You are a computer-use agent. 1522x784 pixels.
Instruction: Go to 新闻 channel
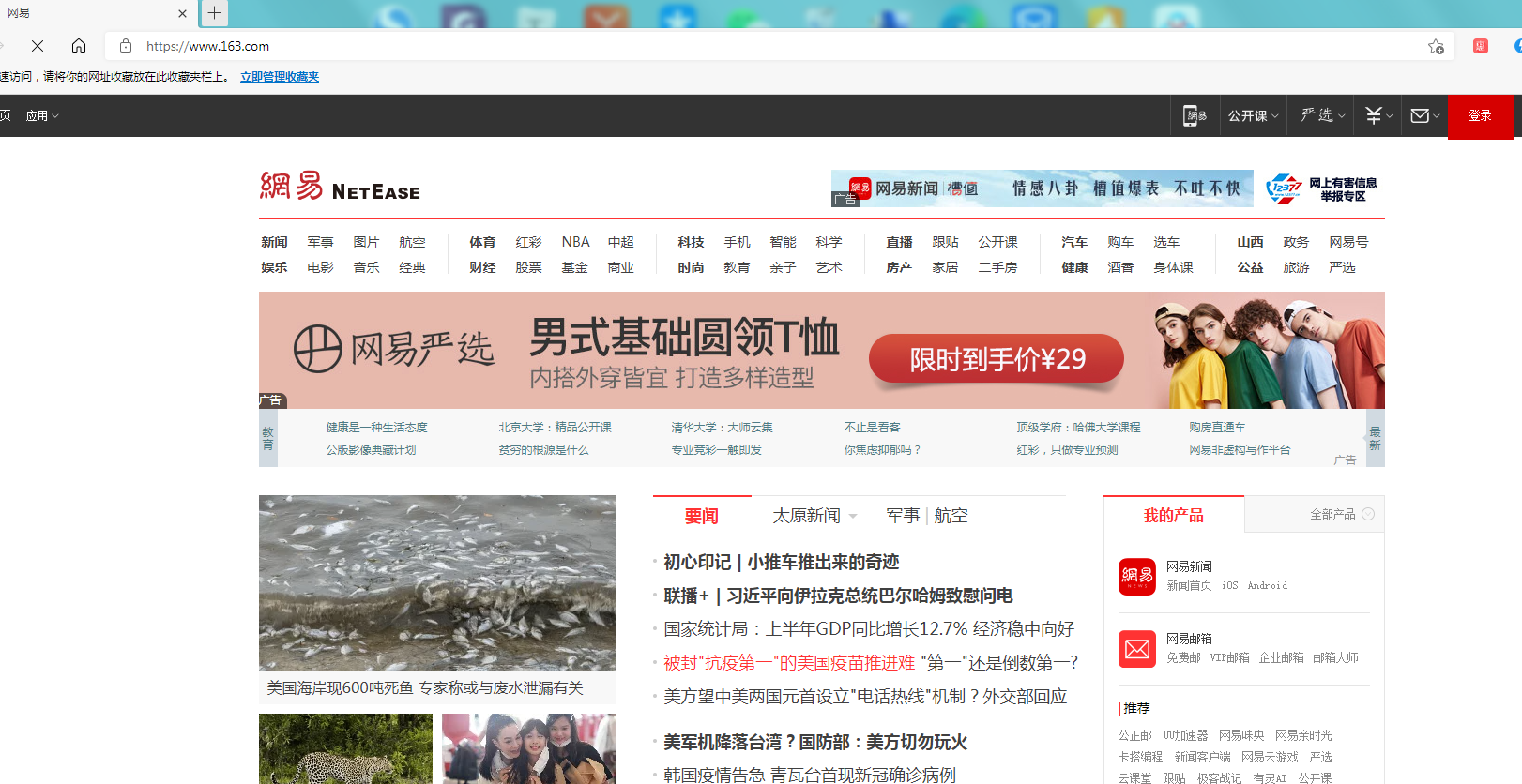(x=274, y=242)
